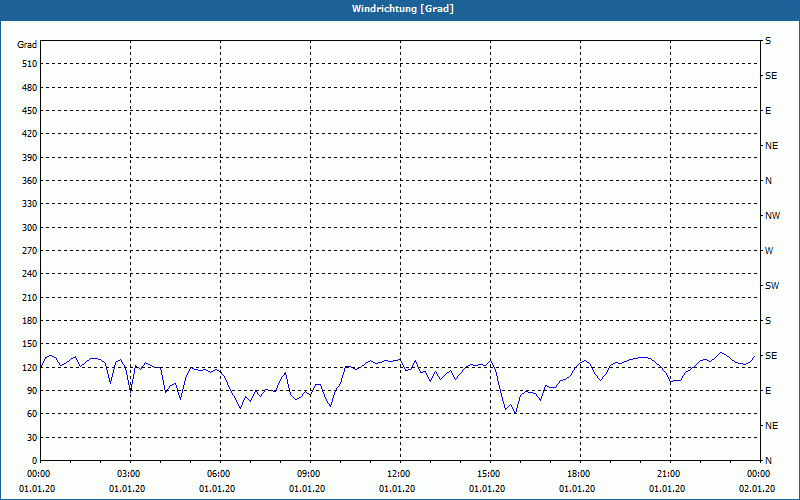The height and width of the screenshot is (500, 800).
Task: Click the 01.01.20 date under 06:00
Action: point(217,489)
